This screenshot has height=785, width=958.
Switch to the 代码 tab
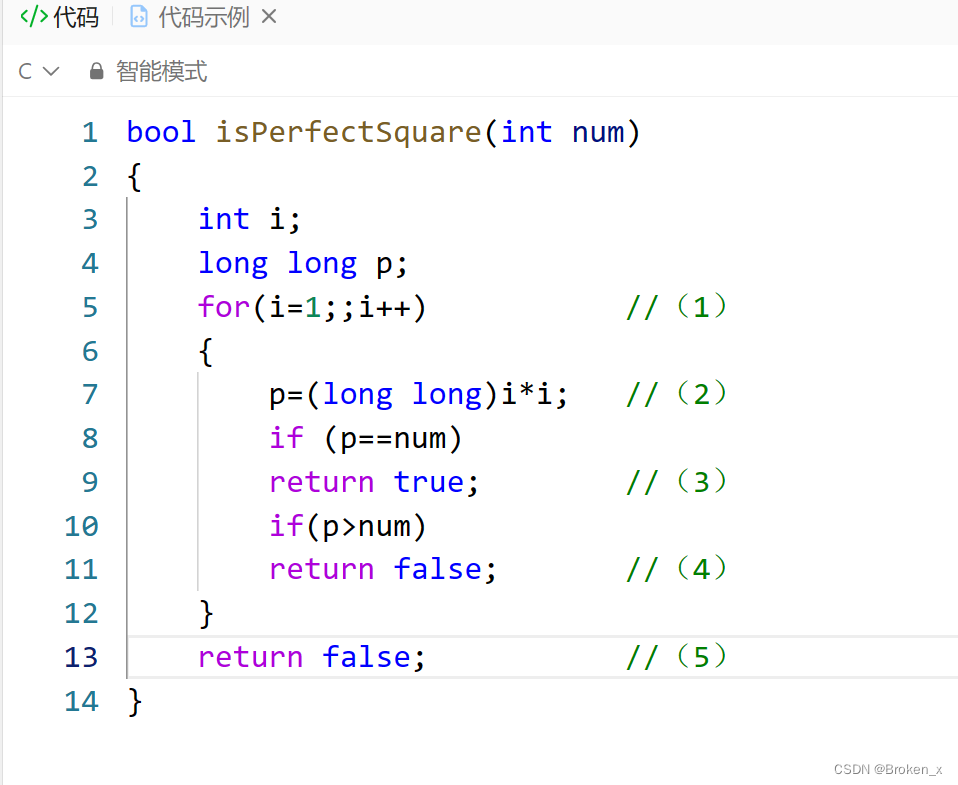[x=70, y=16]
